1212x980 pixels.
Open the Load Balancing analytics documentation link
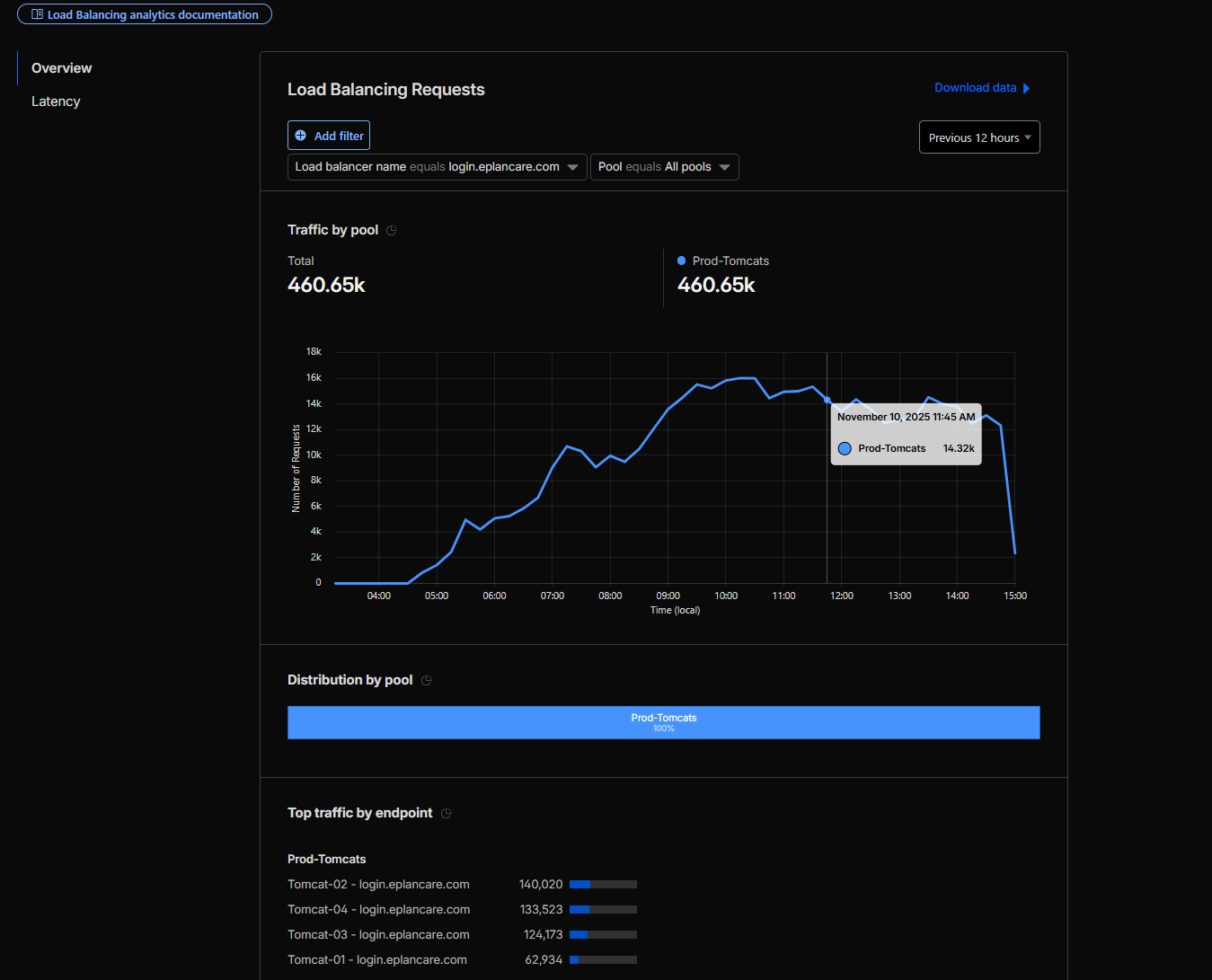[153, 14]
